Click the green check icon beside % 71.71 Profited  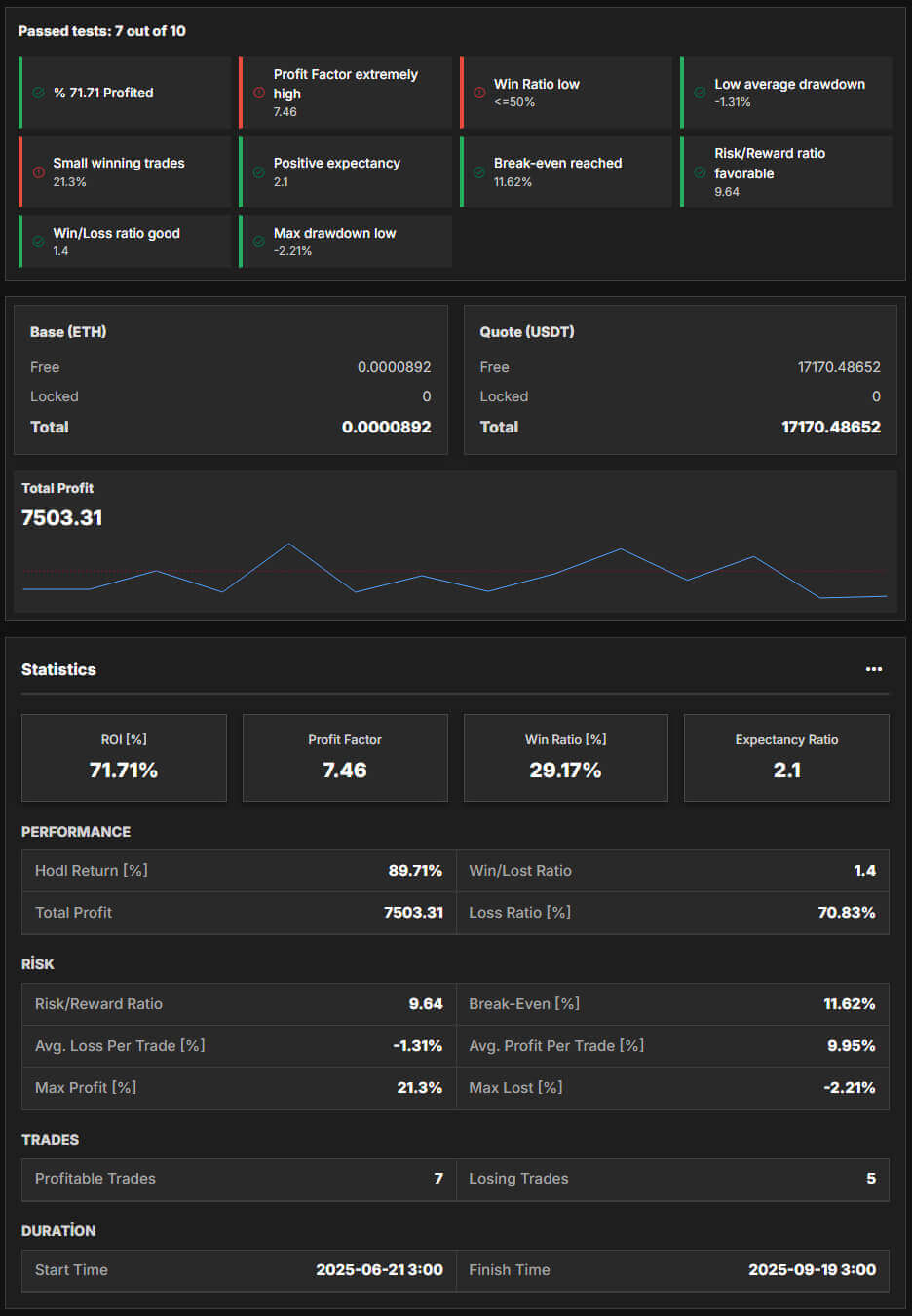click(38, 93)
